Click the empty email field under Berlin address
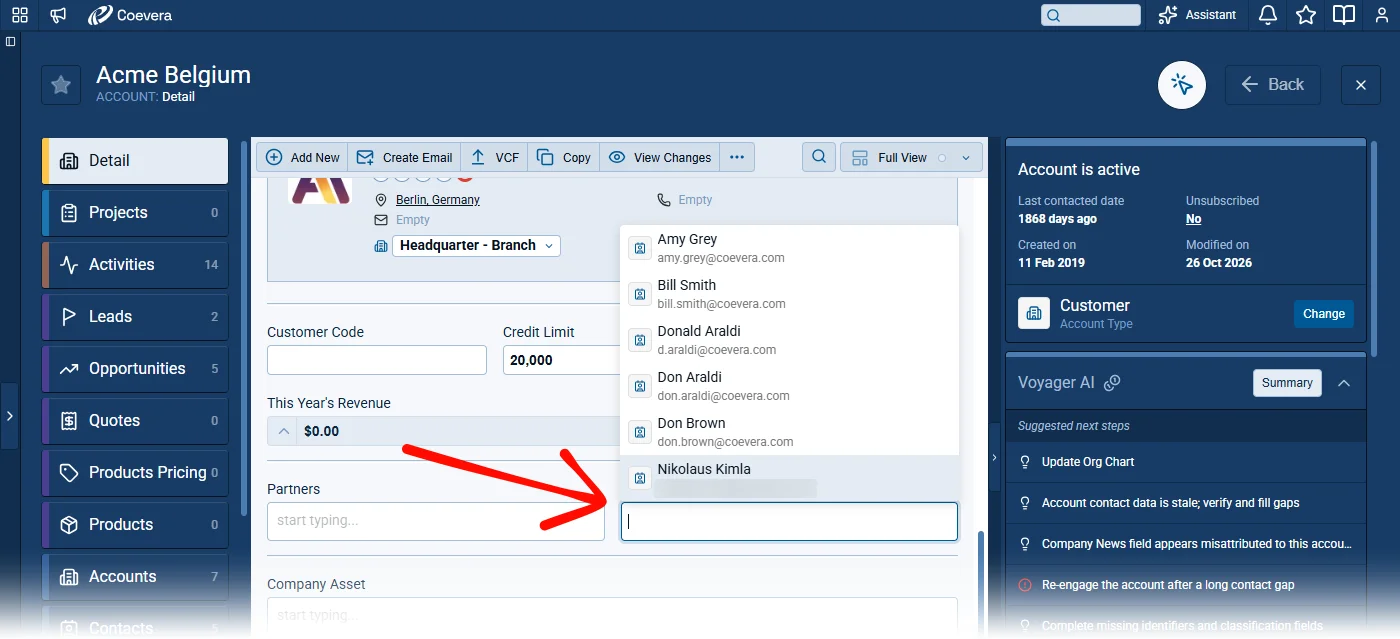The image size is (1400, 639). coord(413,220)
